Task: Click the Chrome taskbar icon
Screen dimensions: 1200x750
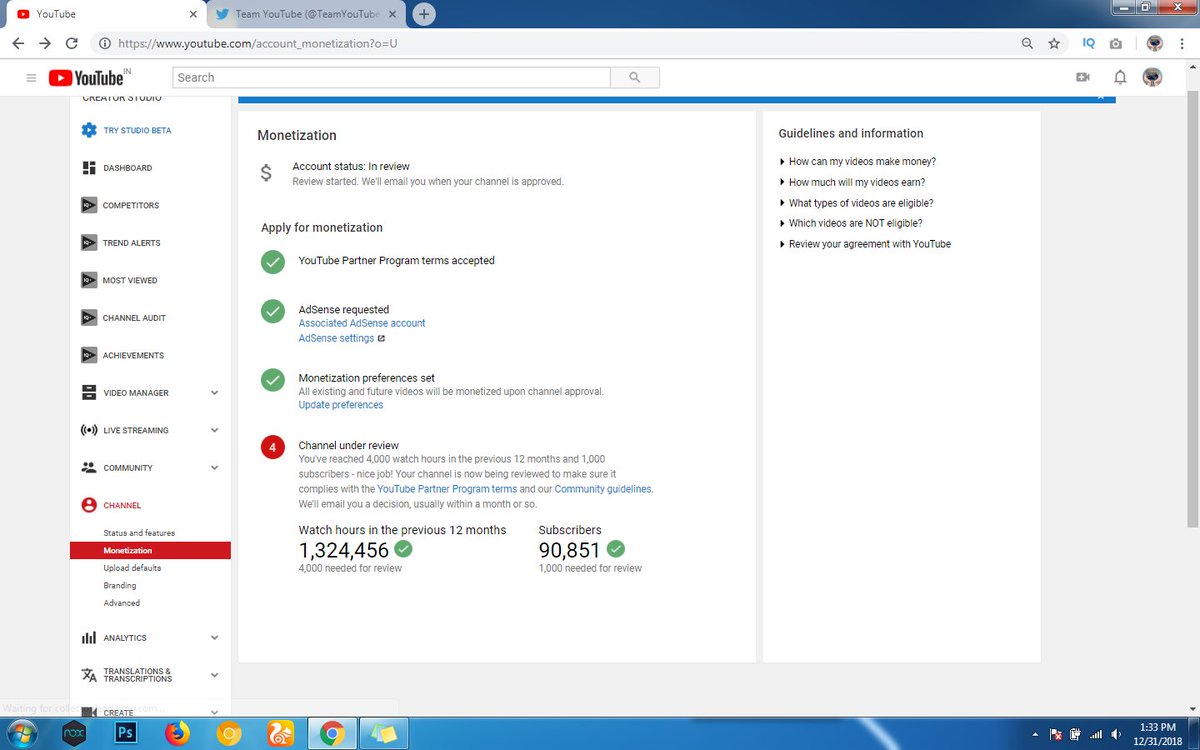Action: (332, 733)
